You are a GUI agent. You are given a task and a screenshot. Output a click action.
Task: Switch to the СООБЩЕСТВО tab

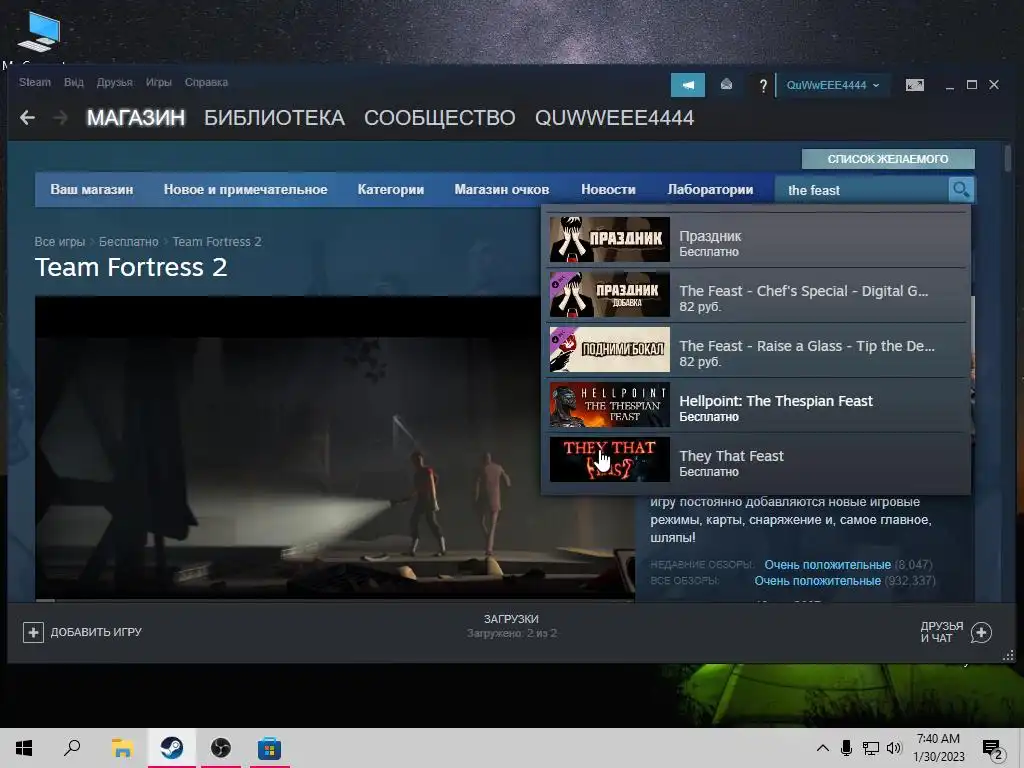click(x=440, y=118)
